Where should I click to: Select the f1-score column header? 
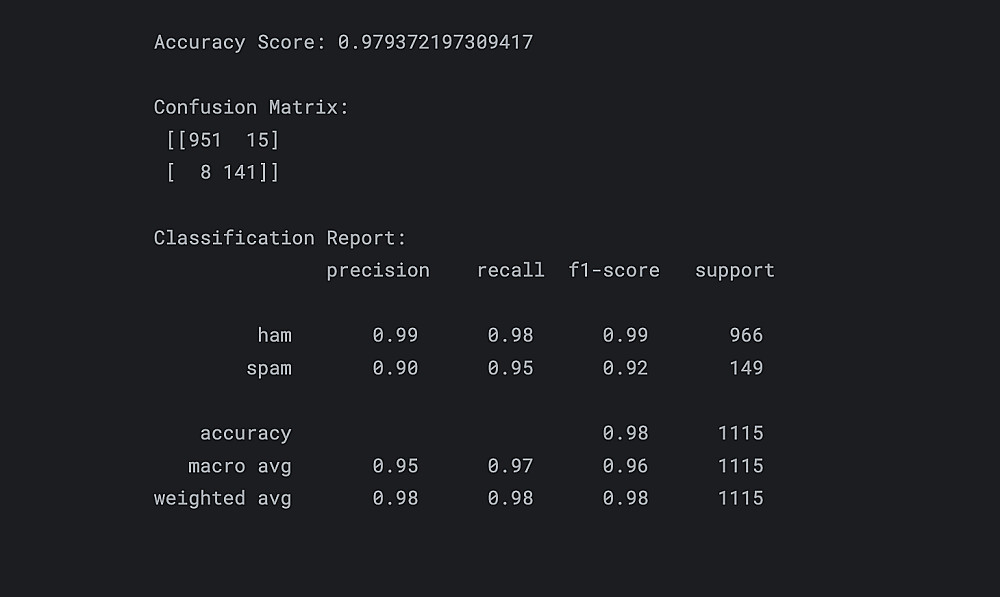coord(614,270)
